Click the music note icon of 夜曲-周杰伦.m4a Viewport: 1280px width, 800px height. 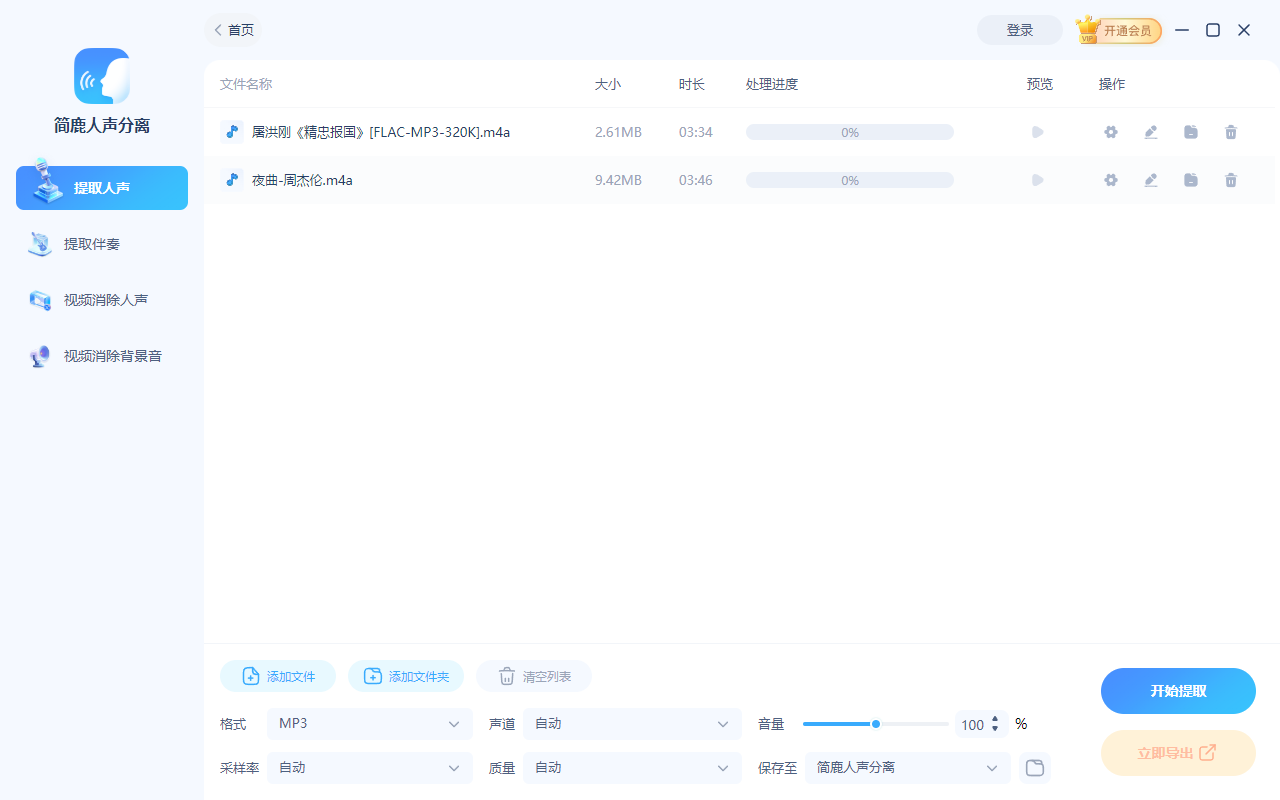click(x=232, y=180)
